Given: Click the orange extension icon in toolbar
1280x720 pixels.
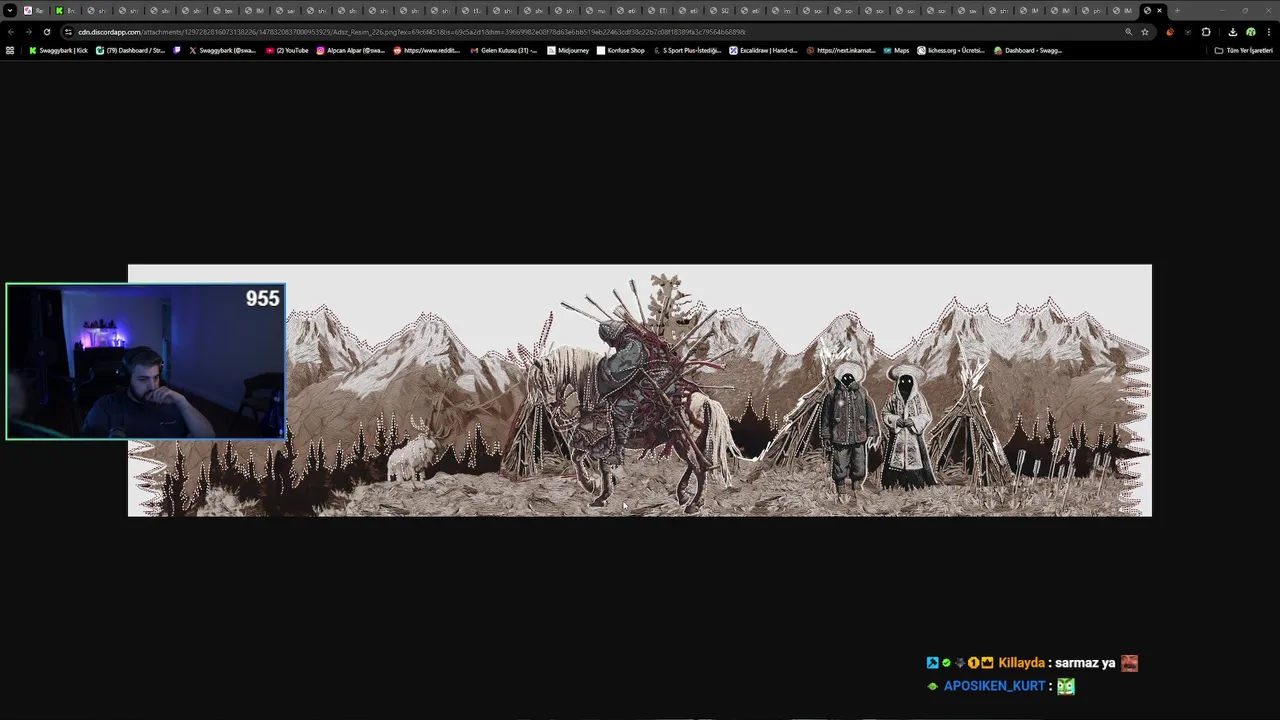Looking at the screenshot, I should click(1170, 32).
